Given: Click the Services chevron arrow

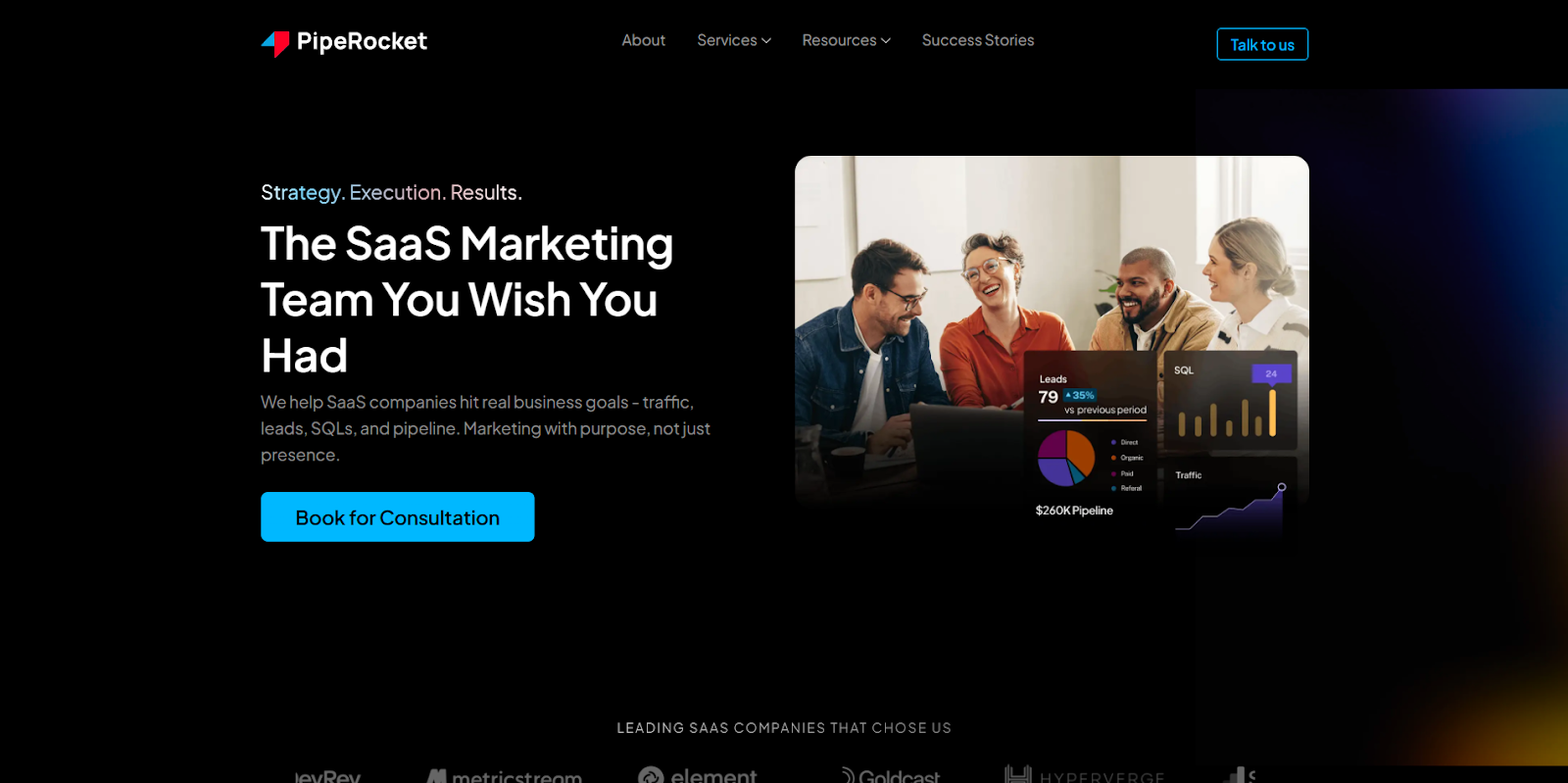Looking at the screenshot, I should point(766,41).
